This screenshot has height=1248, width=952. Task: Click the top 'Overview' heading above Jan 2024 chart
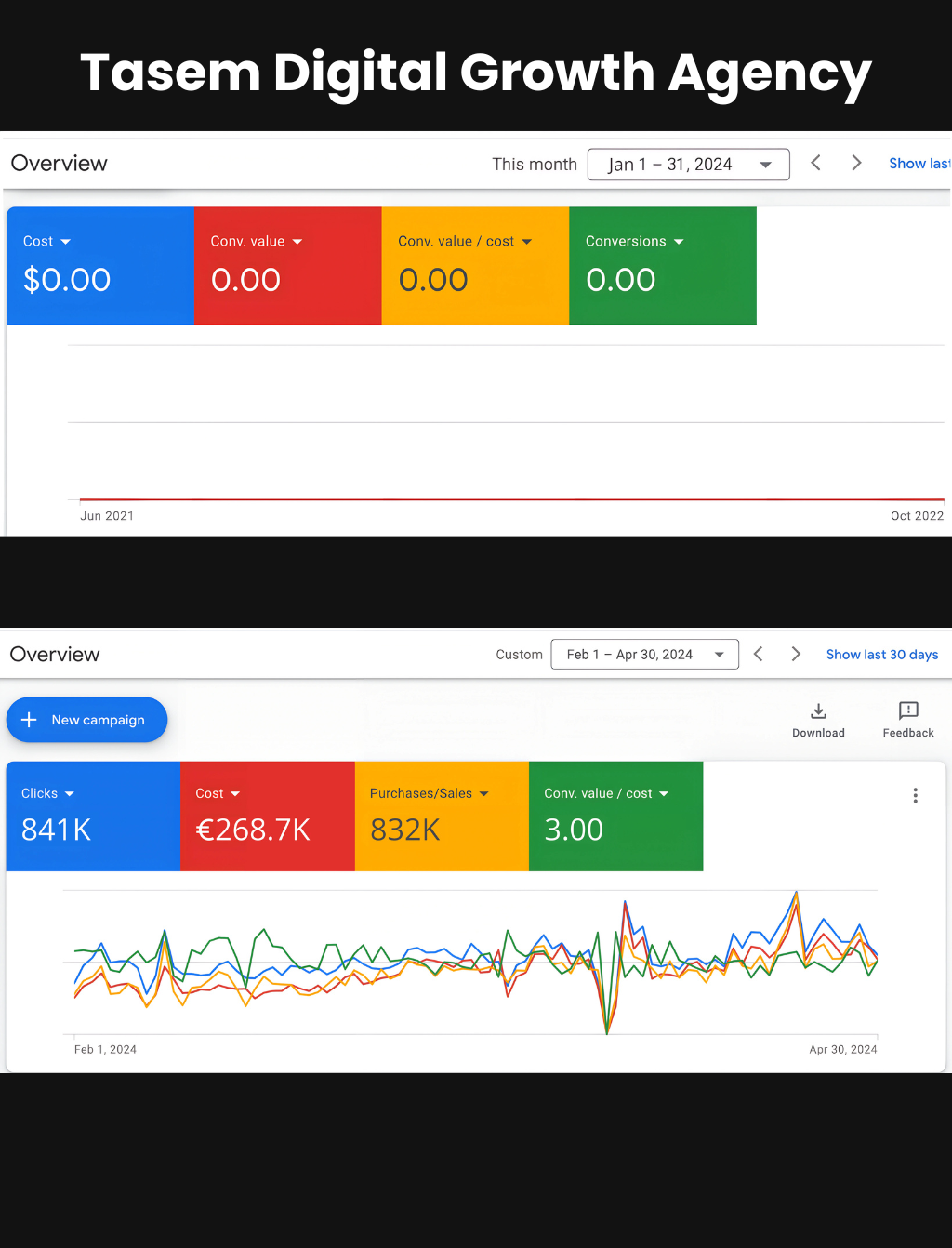point(59,164)
